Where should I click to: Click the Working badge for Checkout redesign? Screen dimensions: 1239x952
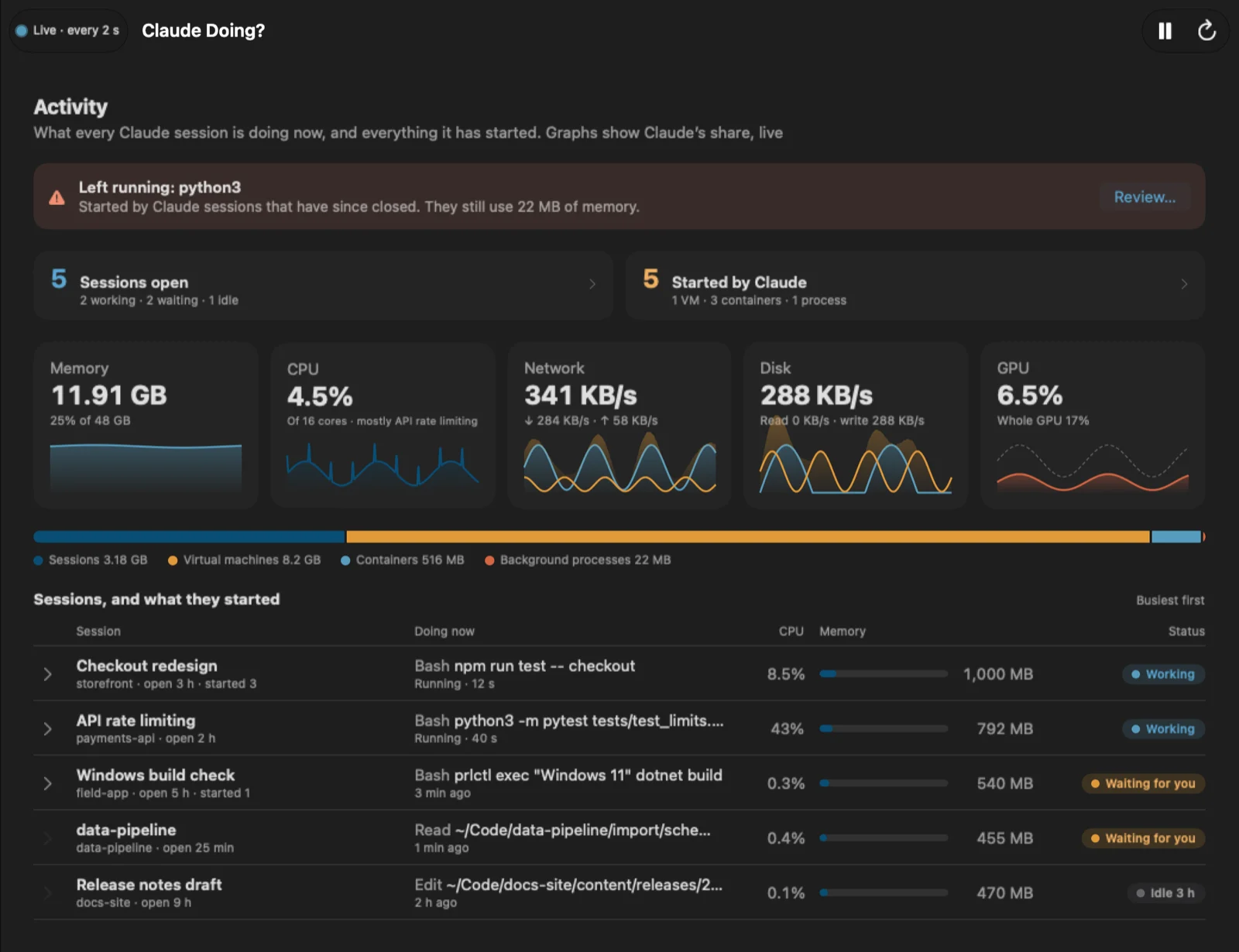pyautogui.click(x=1163, y=674)
